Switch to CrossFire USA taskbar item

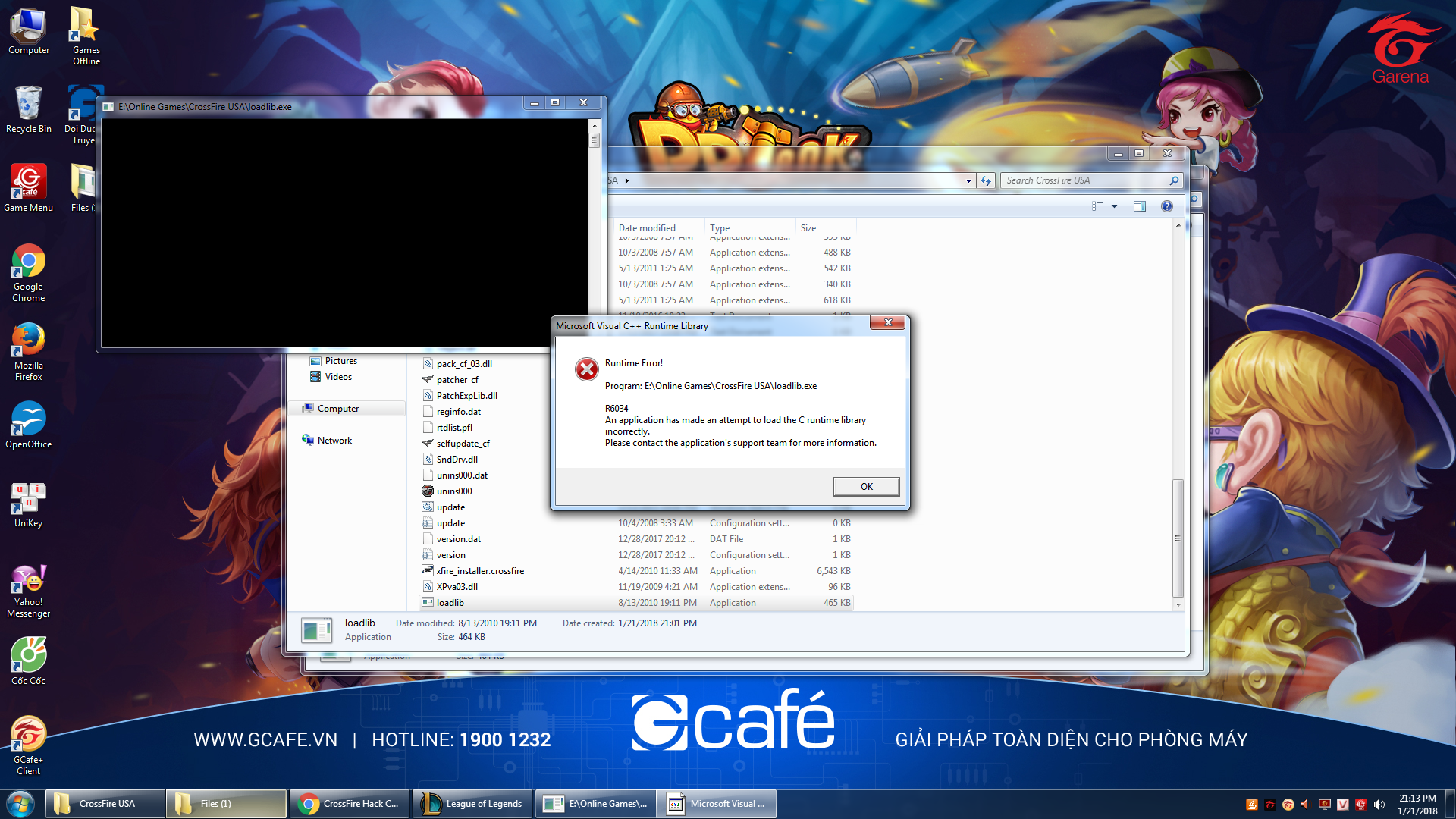105,804
